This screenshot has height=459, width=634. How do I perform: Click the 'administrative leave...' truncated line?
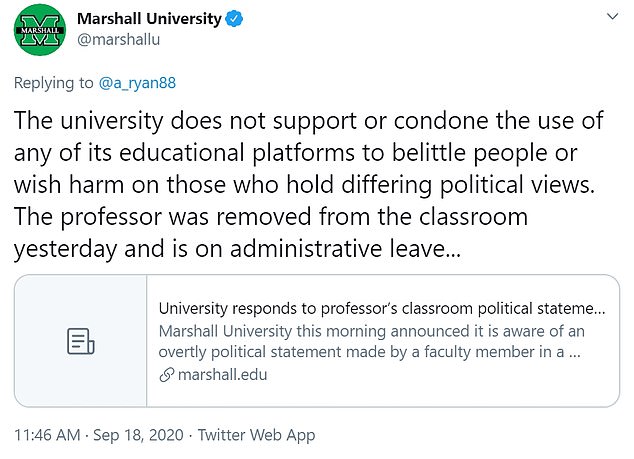pyautogui.click(x=345, y=248)
